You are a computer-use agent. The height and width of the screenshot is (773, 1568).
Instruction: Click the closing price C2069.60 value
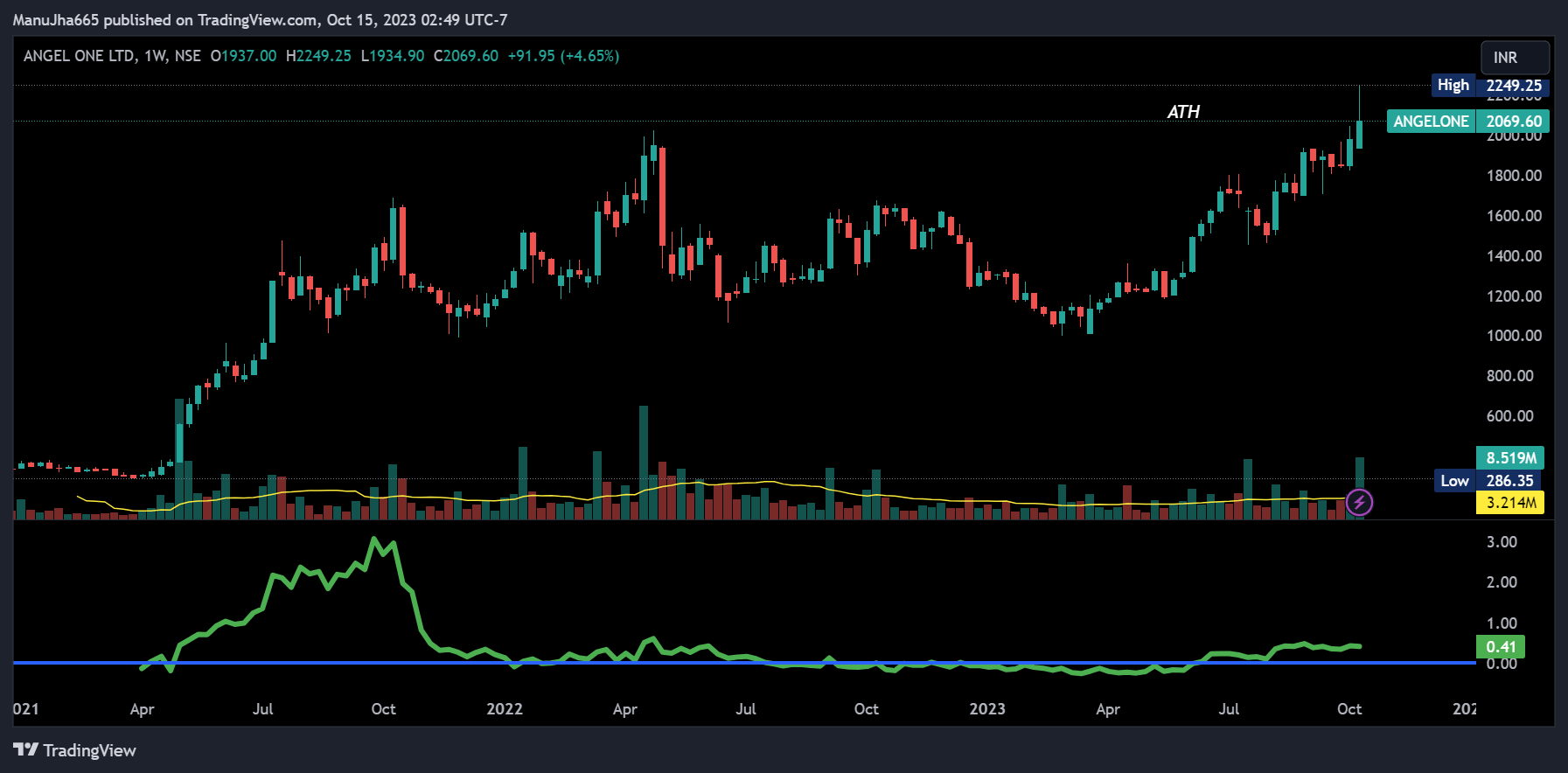[x=466, y=56]
